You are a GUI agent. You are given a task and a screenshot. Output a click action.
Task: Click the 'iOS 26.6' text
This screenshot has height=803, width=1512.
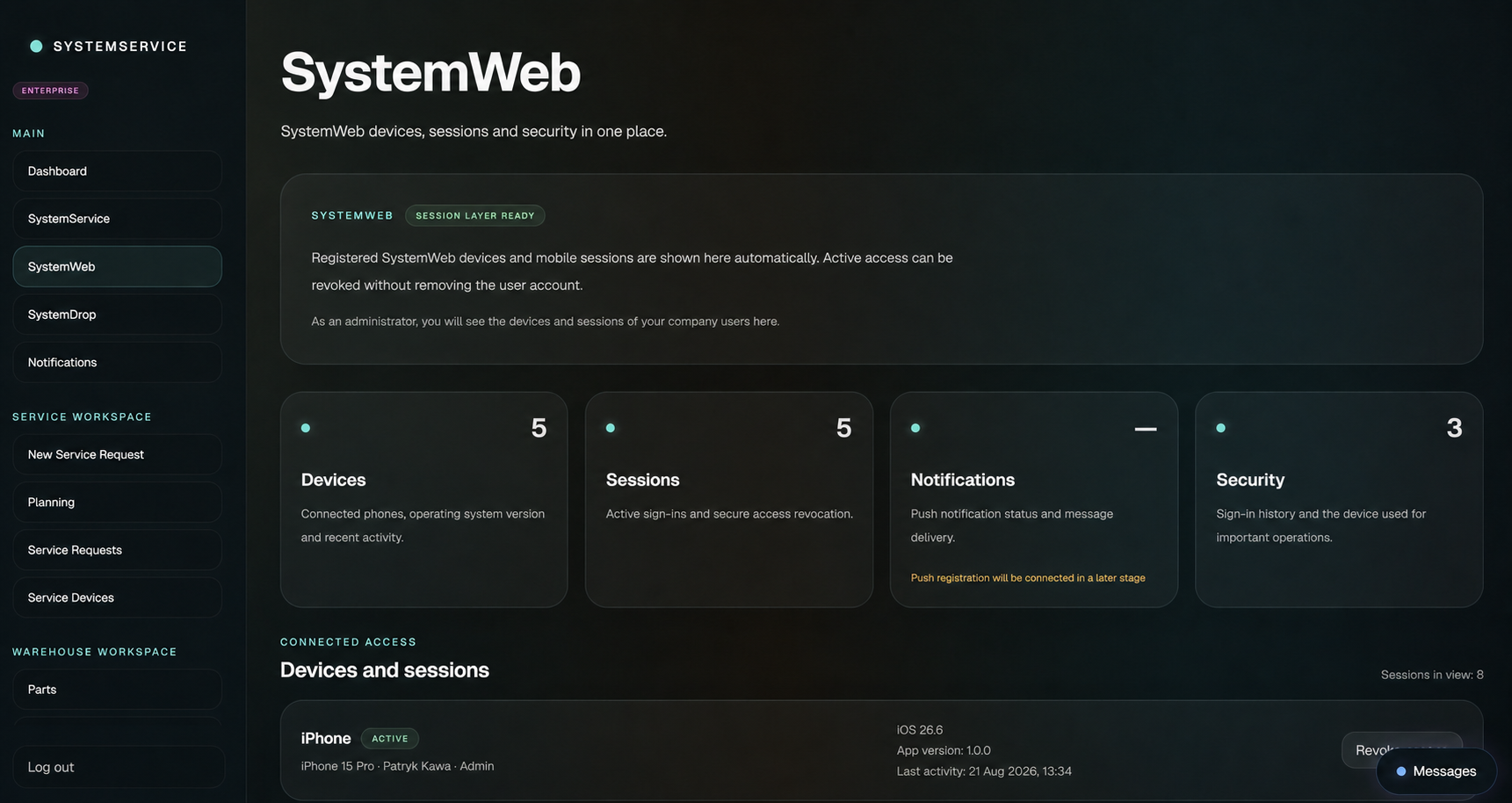[920, 730]
